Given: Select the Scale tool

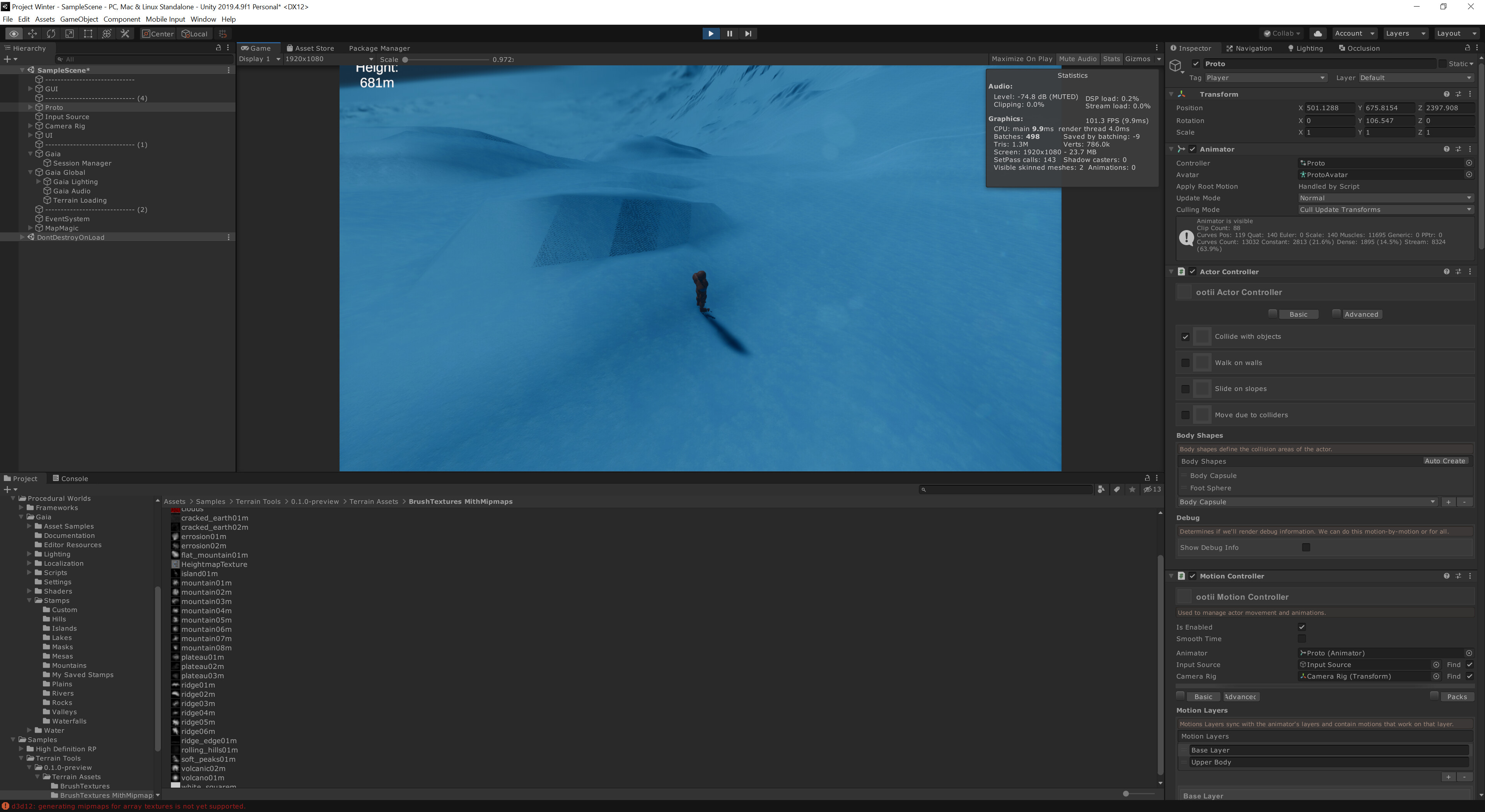Looking at the screenshot, I should click(70, 33).
